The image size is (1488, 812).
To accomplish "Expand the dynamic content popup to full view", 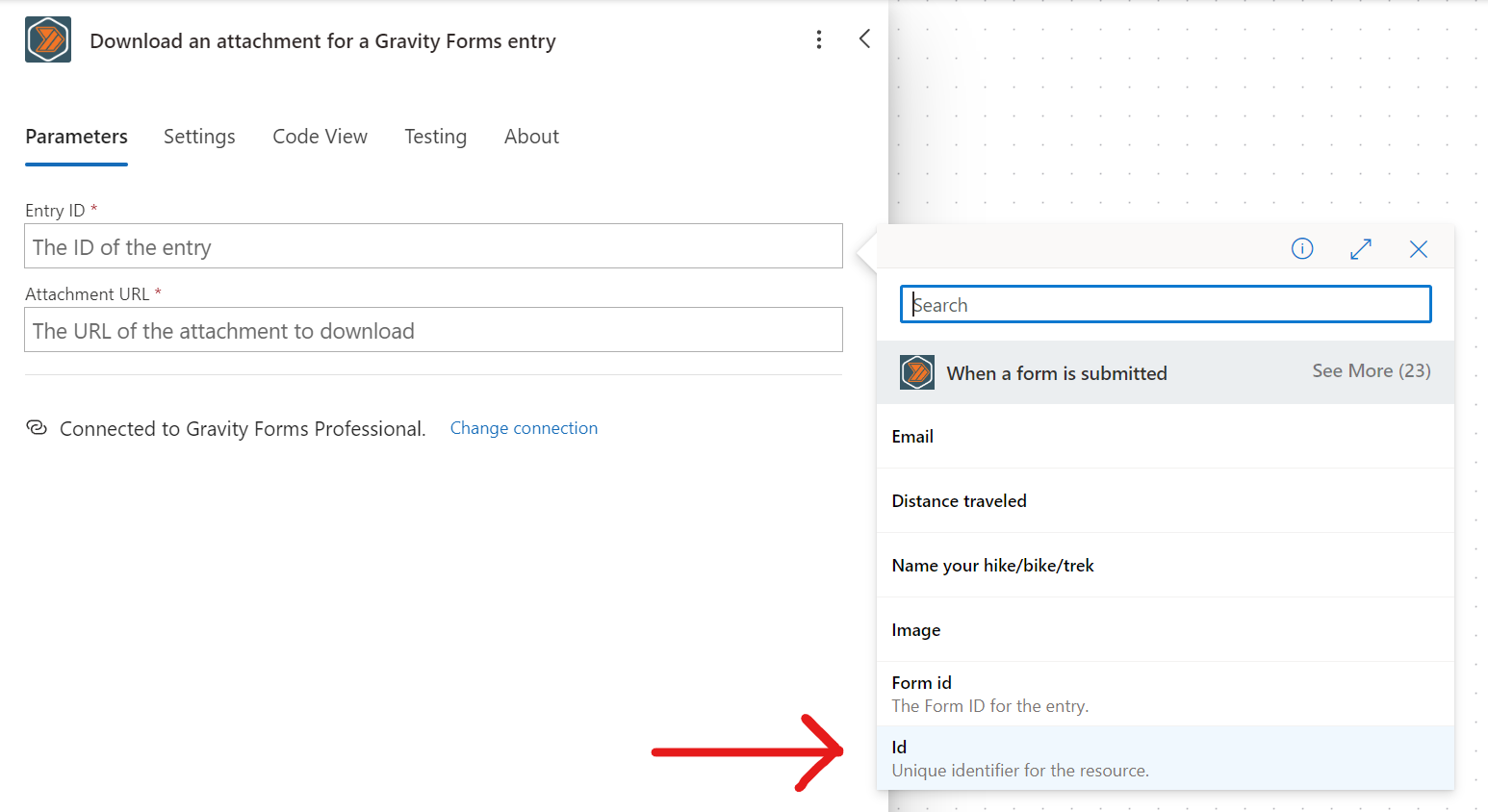I will pyautogui.click(x=1361, y=249).
